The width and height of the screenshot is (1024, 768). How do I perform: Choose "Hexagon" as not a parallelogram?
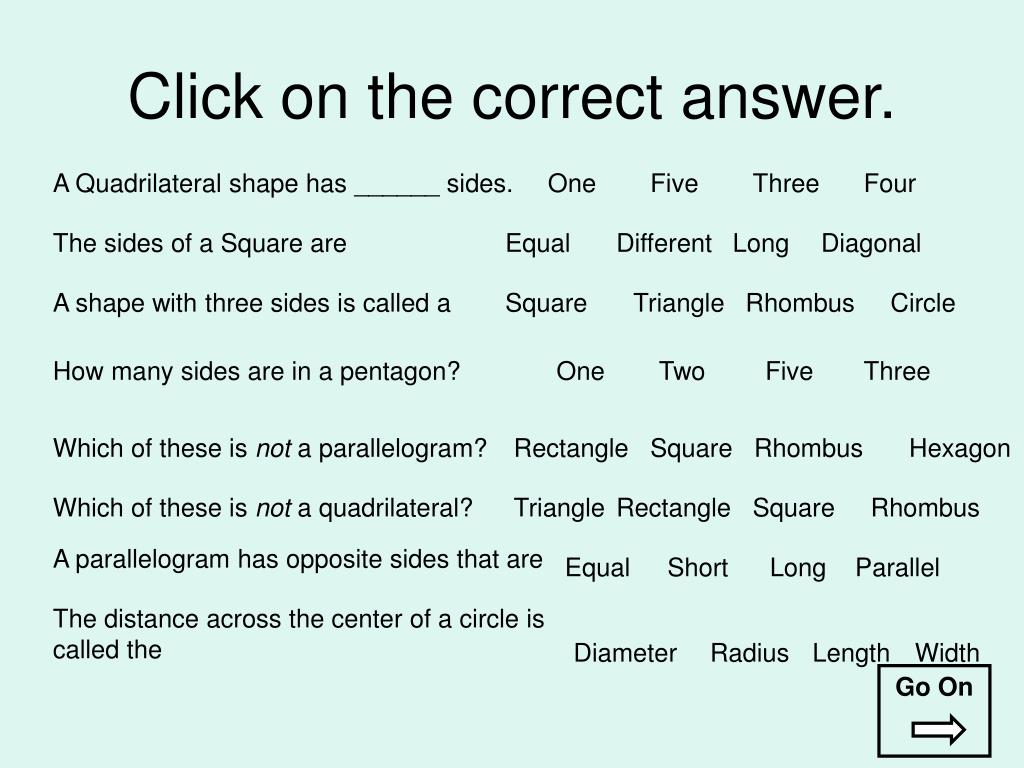click(959, 449)
